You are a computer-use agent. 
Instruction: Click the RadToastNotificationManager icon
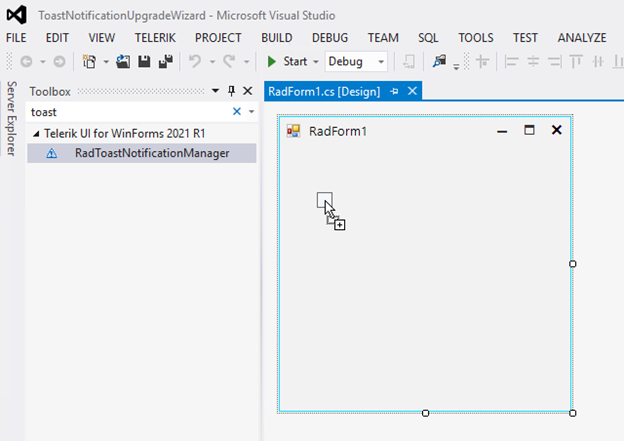[52, 153]
